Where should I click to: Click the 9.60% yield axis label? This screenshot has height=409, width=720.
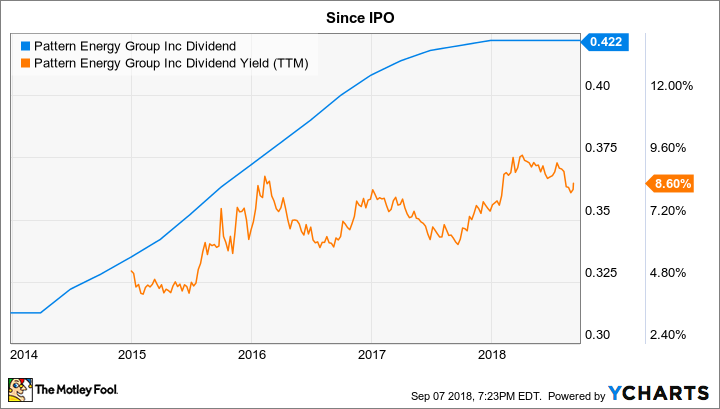point(669,148)
